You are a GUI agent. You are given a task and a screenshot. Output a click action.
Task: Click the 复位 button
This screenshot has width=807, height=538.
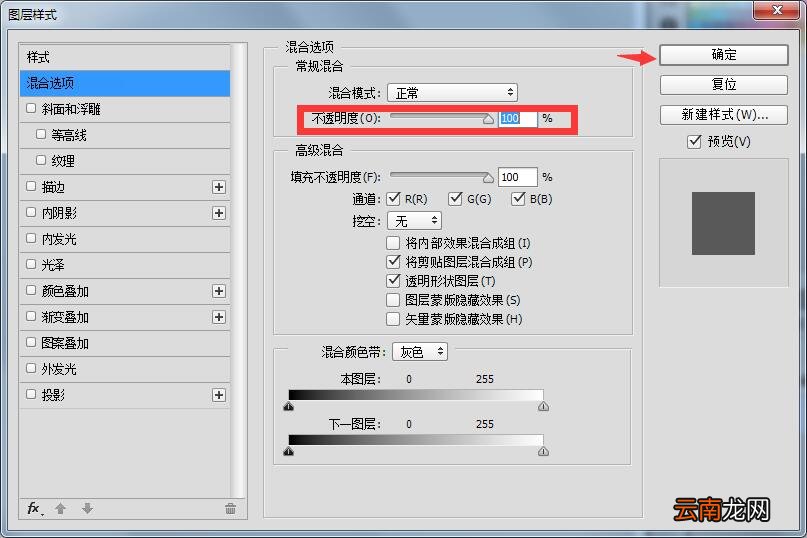(724, 84)
